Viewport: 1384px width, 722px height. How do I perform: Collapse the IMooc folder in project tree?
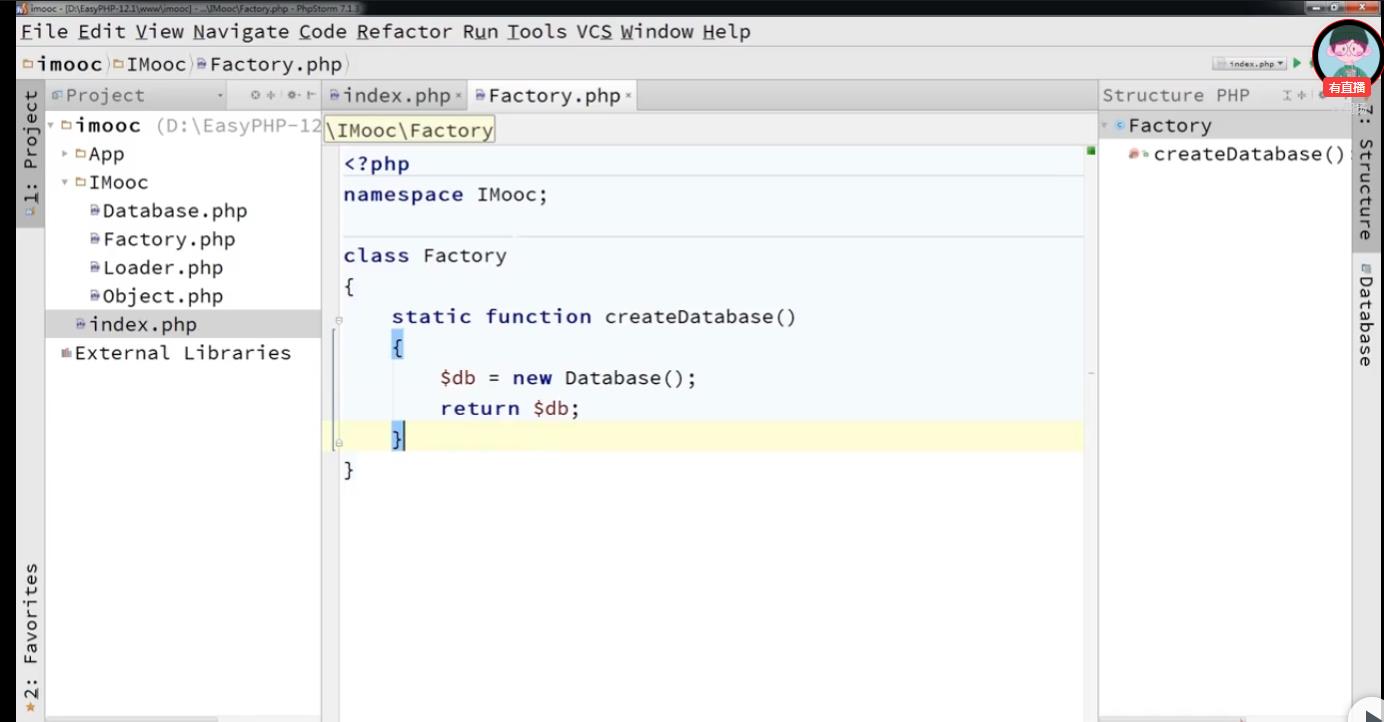(x=65, y=183)
